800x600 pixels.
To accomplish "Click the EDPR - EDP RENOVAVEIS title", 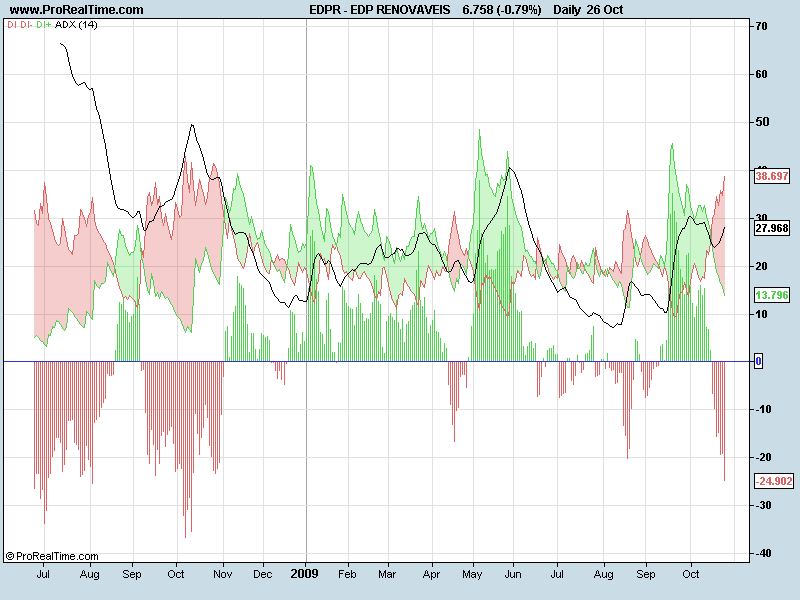I will (380, 9).
